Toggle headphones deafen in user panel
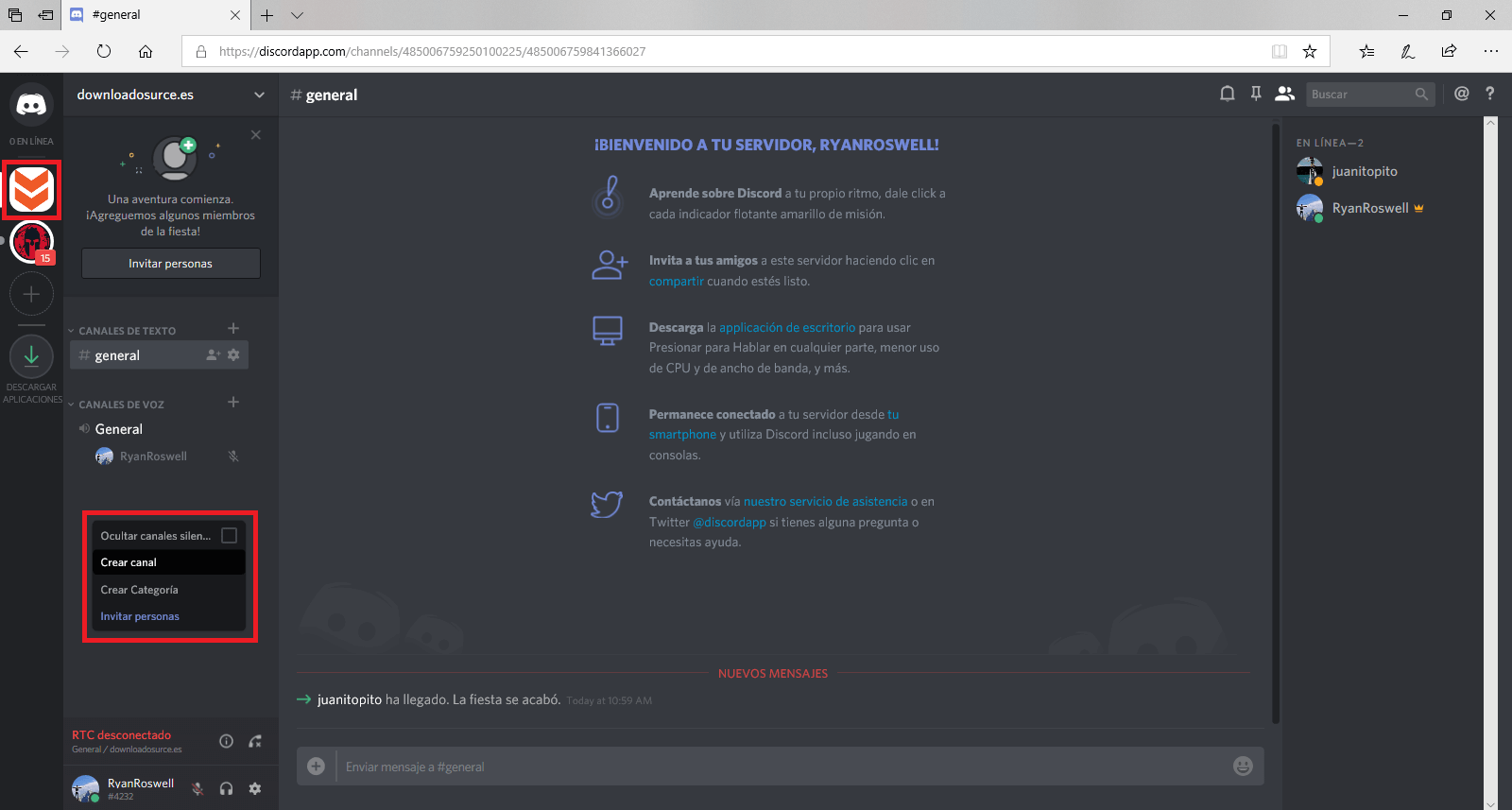This screenshot has height=810, width=1512. pos(226,788)
